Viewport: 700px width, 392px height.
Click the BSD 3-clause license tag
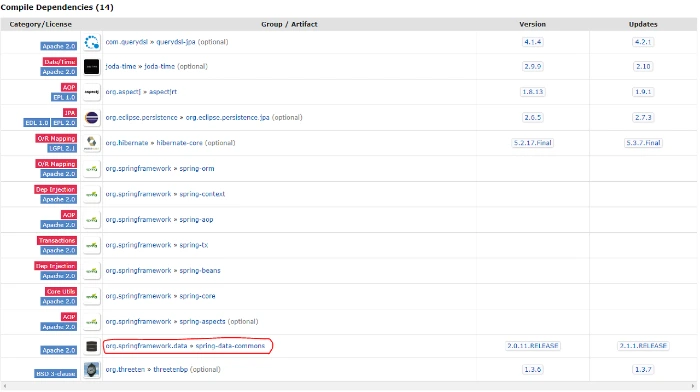click(x=56, y=374)
